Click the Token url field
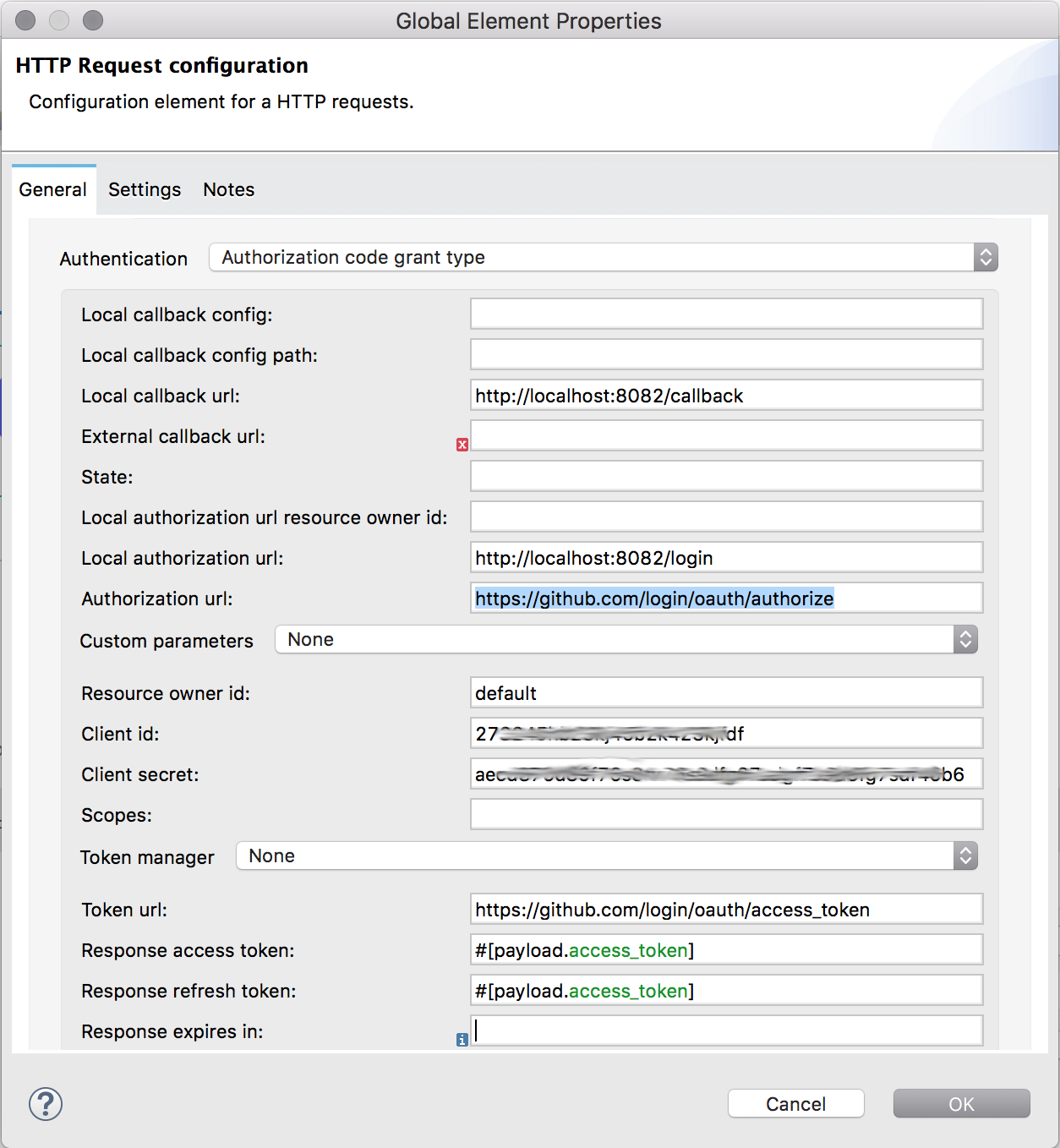1060x1148 pixels. (727, 909)
